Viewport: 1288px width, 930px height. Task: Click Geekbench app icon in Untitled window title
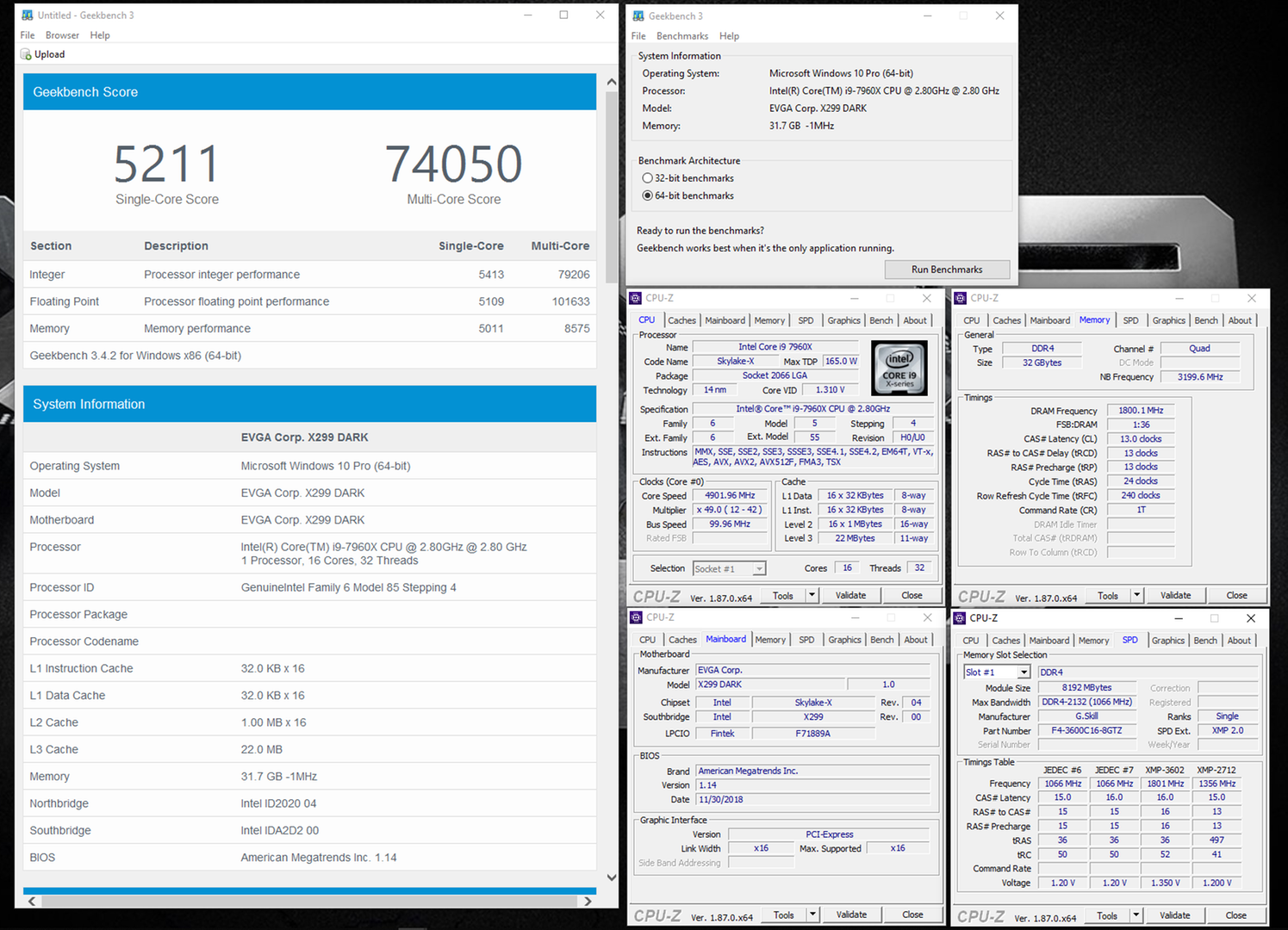28,15
